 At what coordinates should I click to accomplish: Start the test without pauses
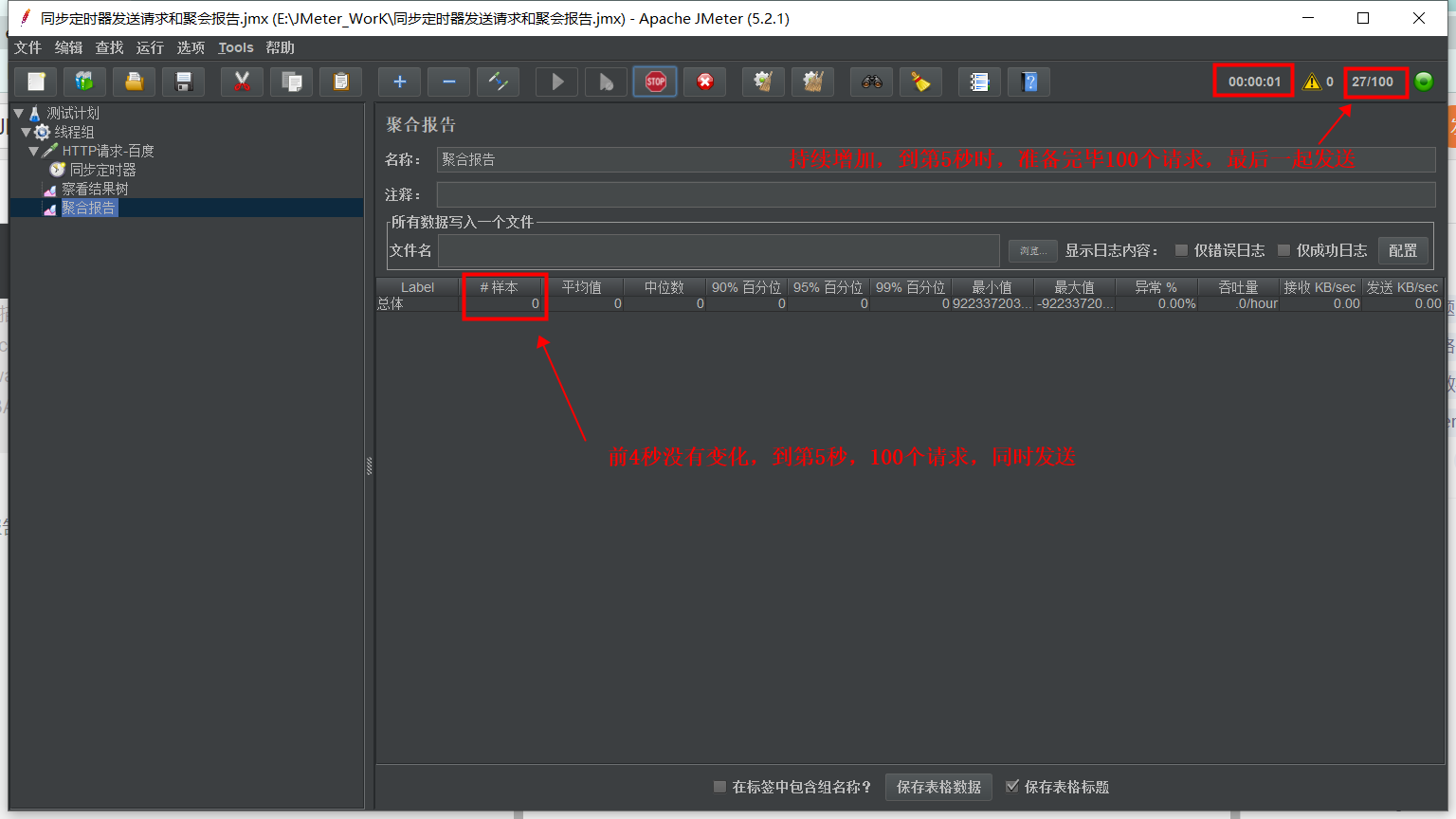(606, 82)
